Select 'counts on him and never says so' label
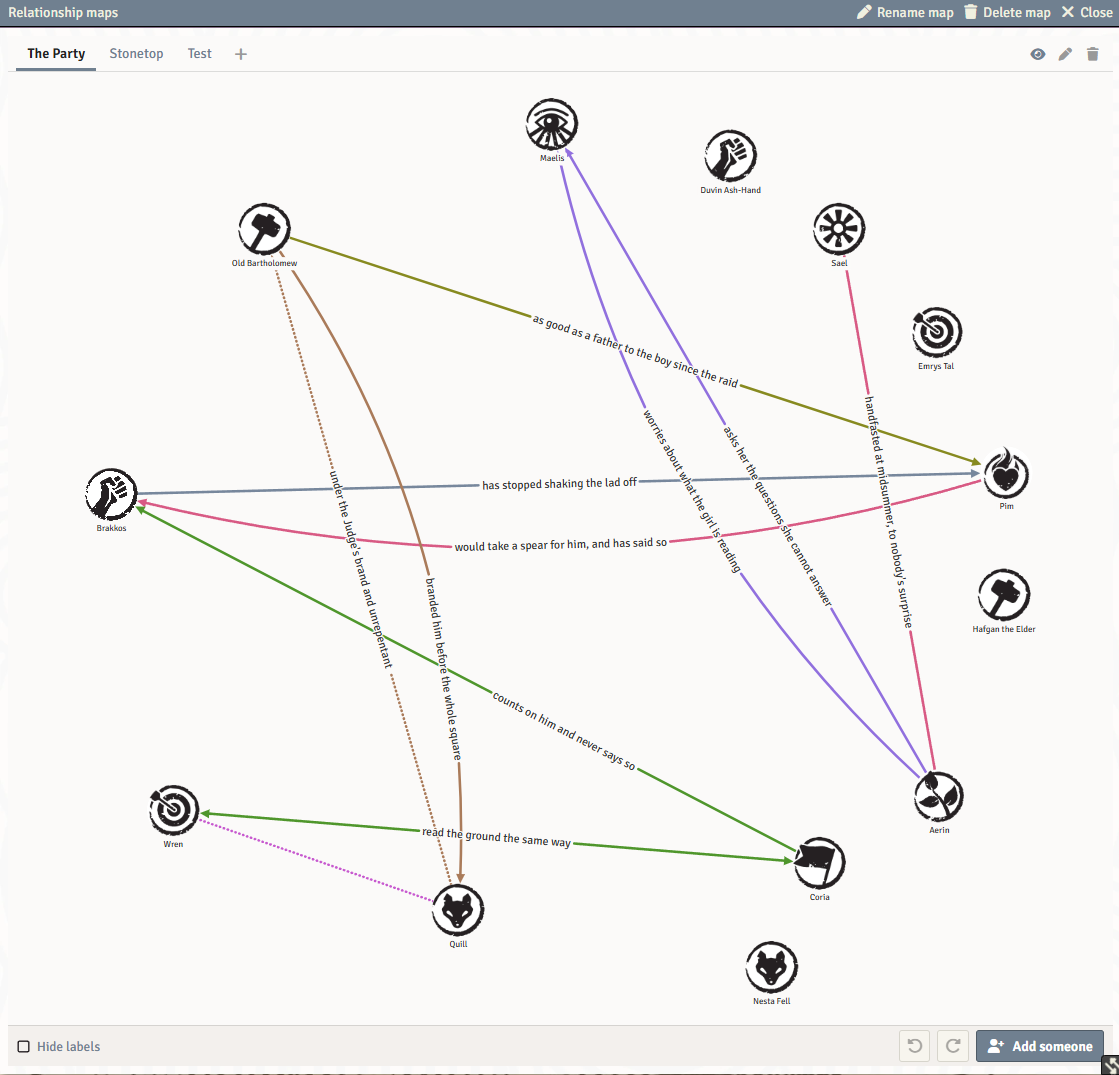The height and width of the screenshot is (1075, 1119). click(564, 730)
